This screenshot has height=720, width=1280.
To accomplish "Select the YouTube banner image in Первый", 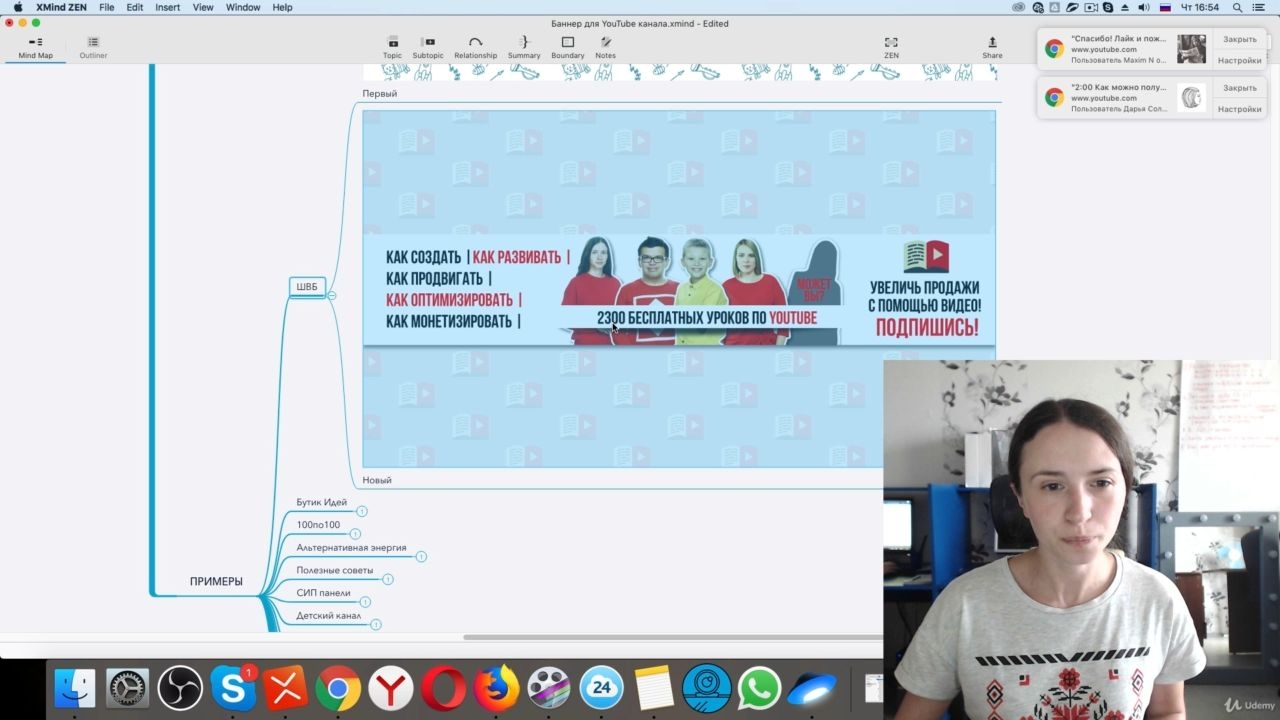I will point(679,288).
